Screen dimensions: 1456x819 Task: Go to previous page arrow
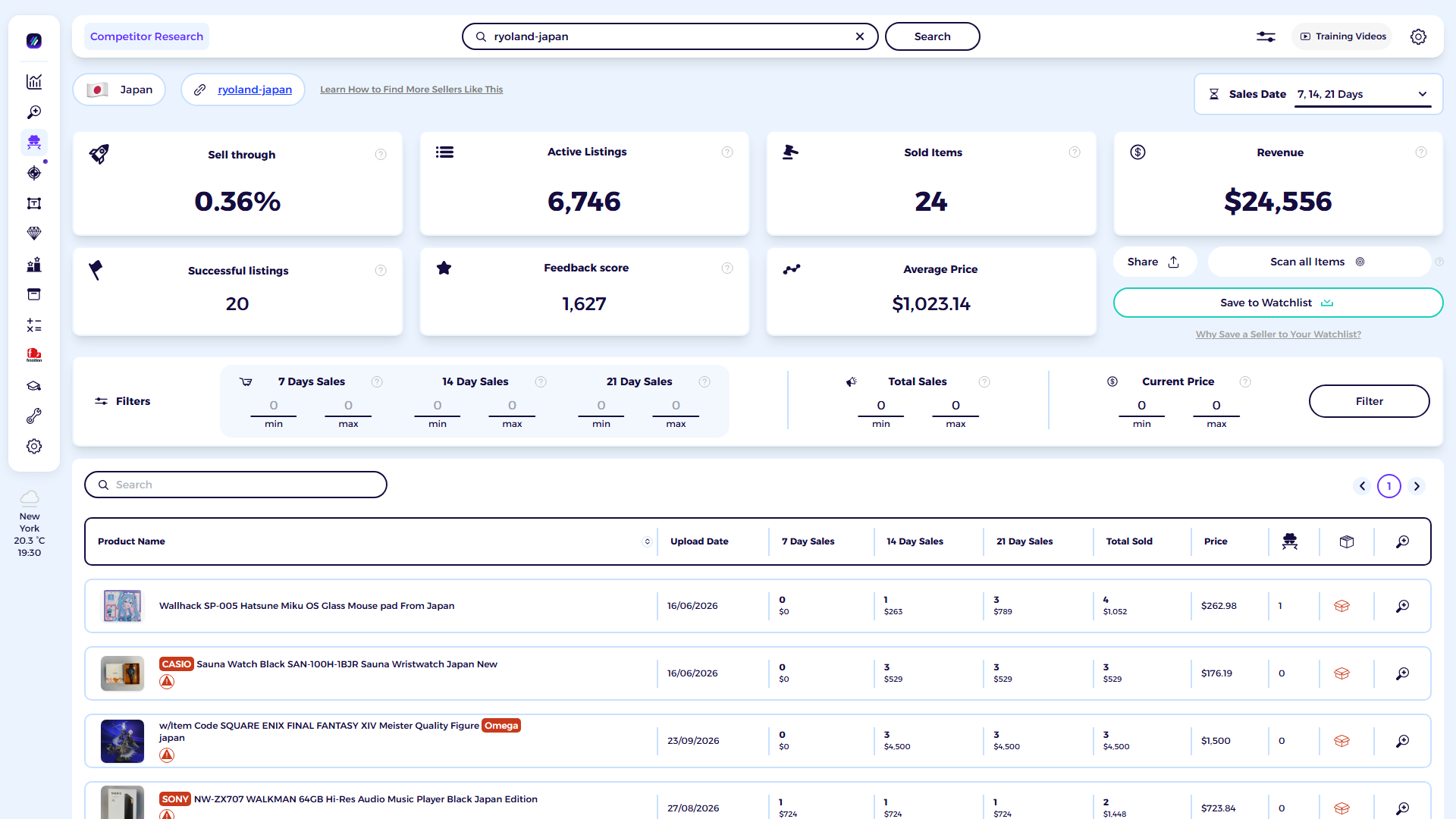point(1362,486)
